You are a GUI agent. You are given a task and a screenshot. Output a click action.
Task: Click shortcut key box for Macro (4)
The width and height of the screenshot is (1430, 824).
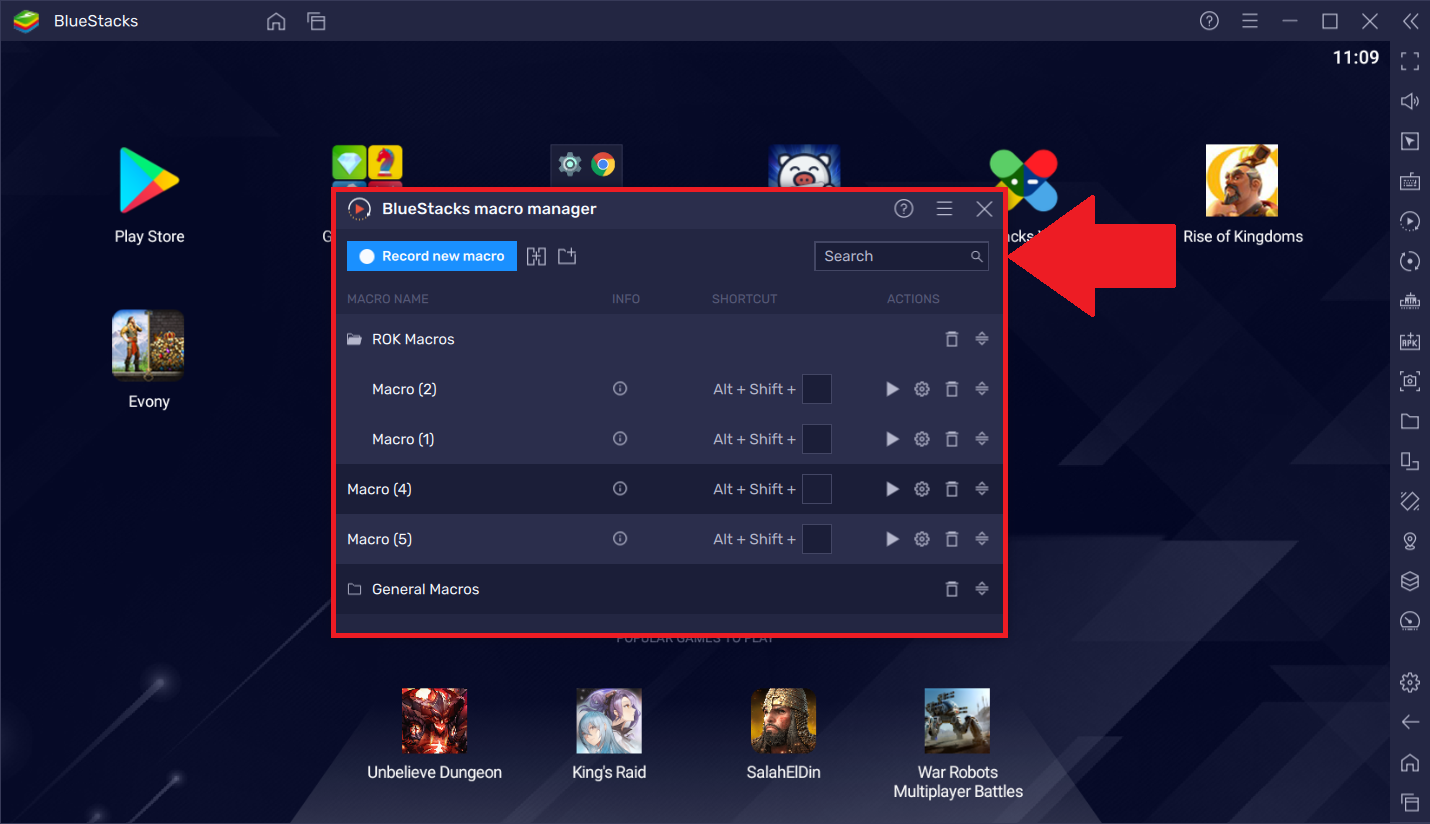[x=817, y=489]
